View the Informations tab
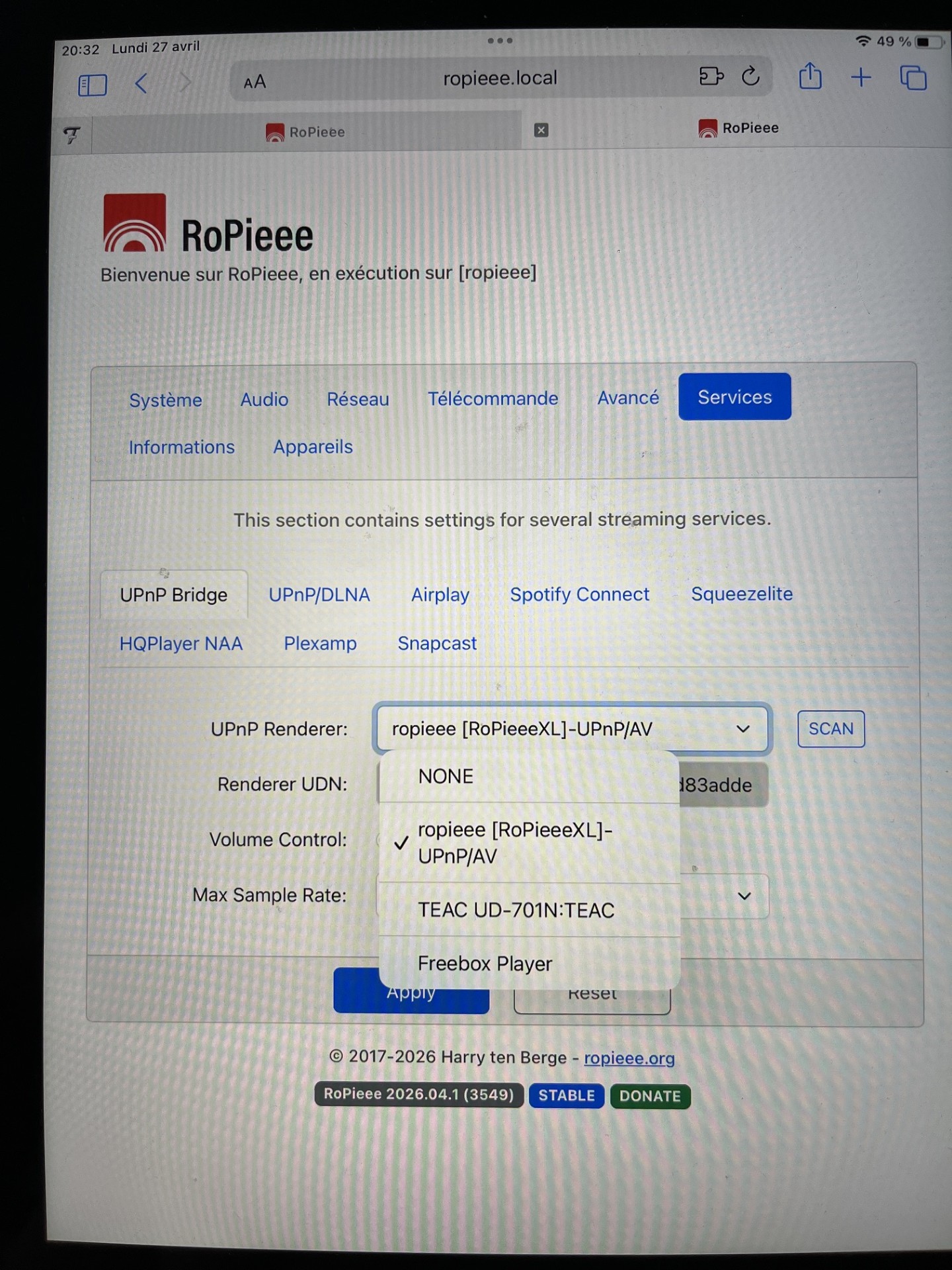The image size is (952, 1270). tap(182, 447)
